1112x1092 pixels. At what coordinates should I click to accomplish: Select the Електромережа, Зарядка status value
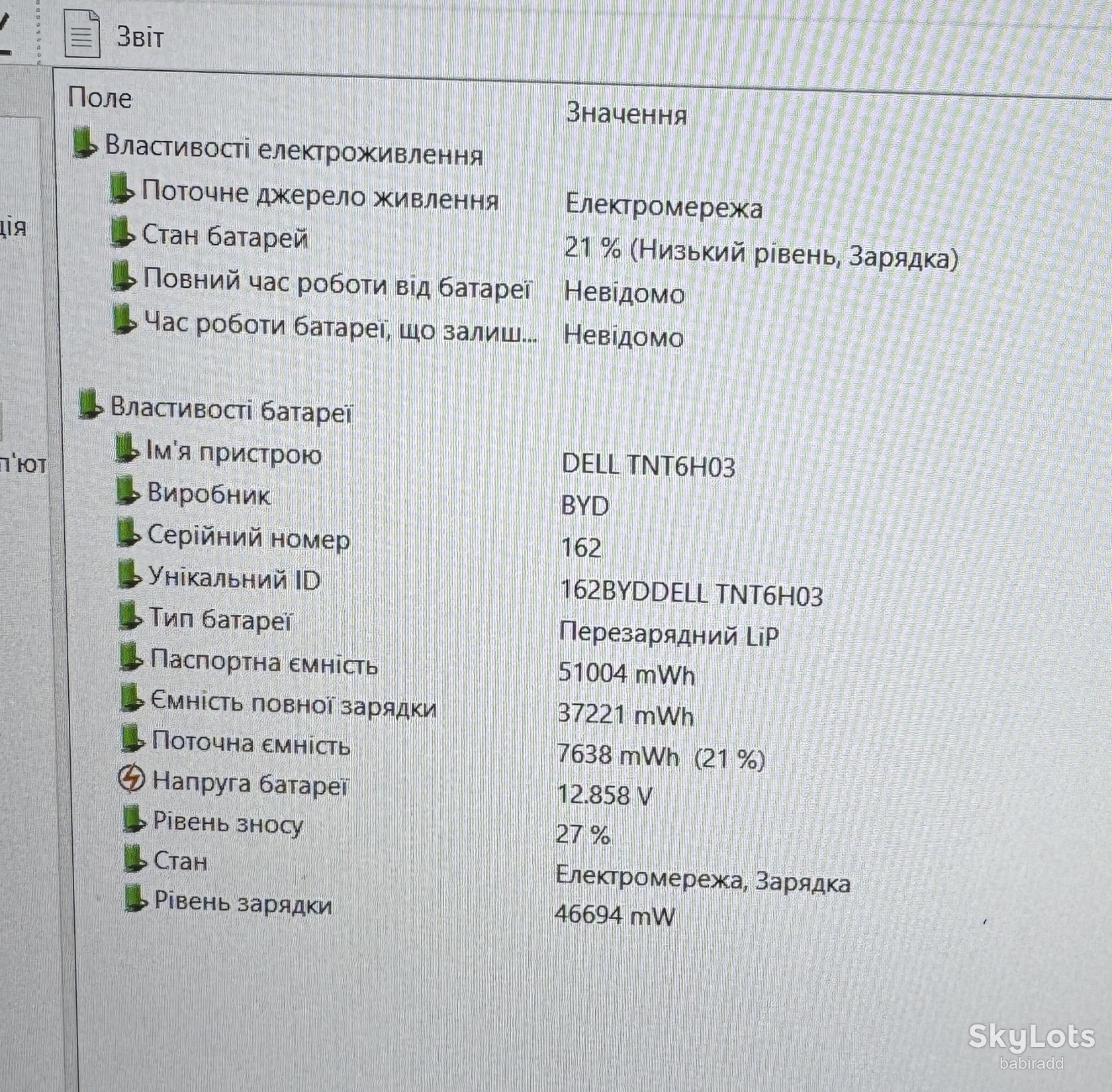tap(703, 879)
